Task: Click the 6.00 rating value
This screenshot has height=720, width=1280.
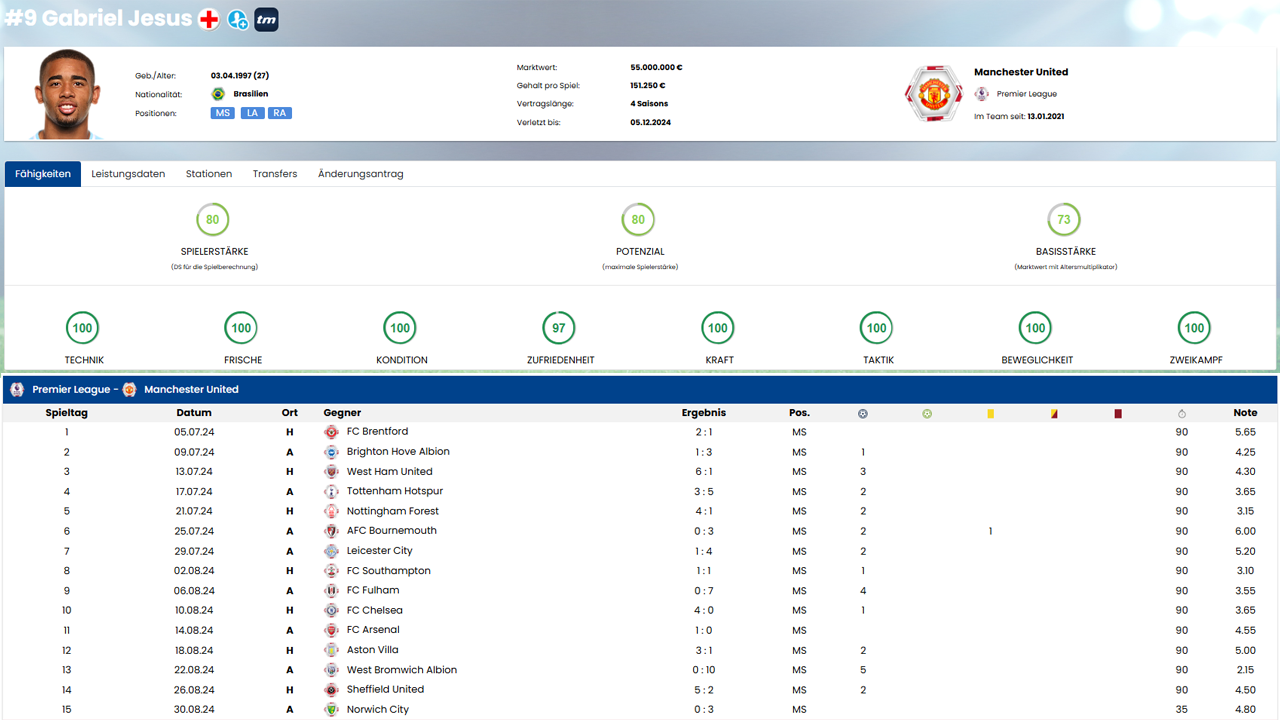Action: (x=1245, y=531)
